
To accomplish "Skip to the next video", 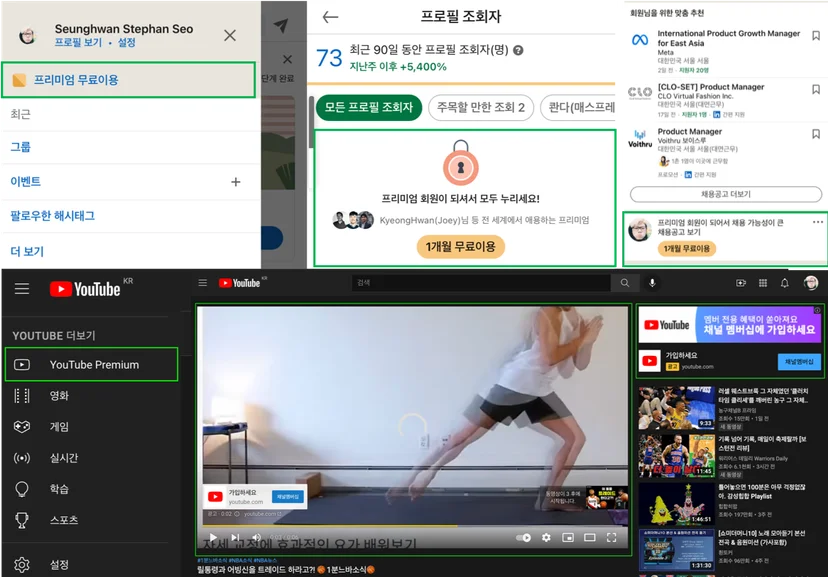I will [235, 537].
